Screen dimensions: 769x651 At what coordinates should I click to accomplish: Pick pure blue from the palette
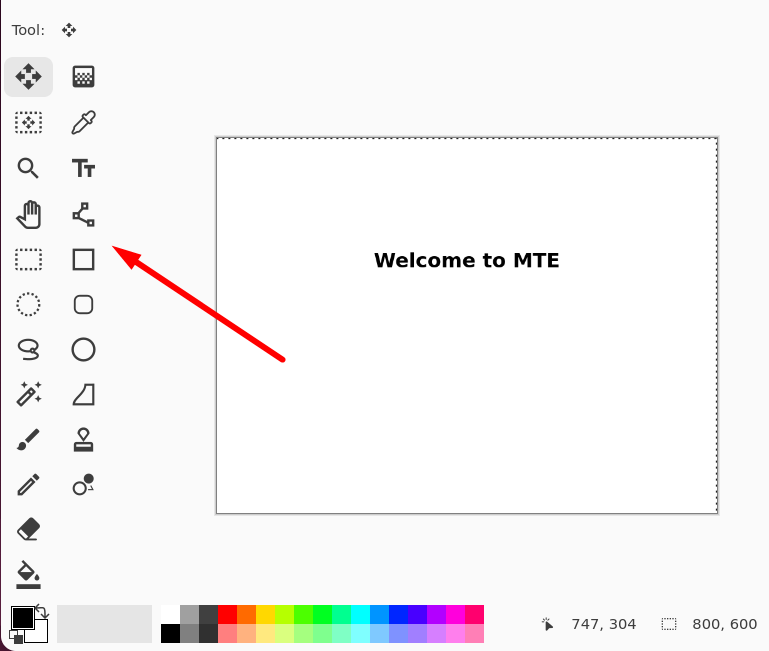pos(398,615)
